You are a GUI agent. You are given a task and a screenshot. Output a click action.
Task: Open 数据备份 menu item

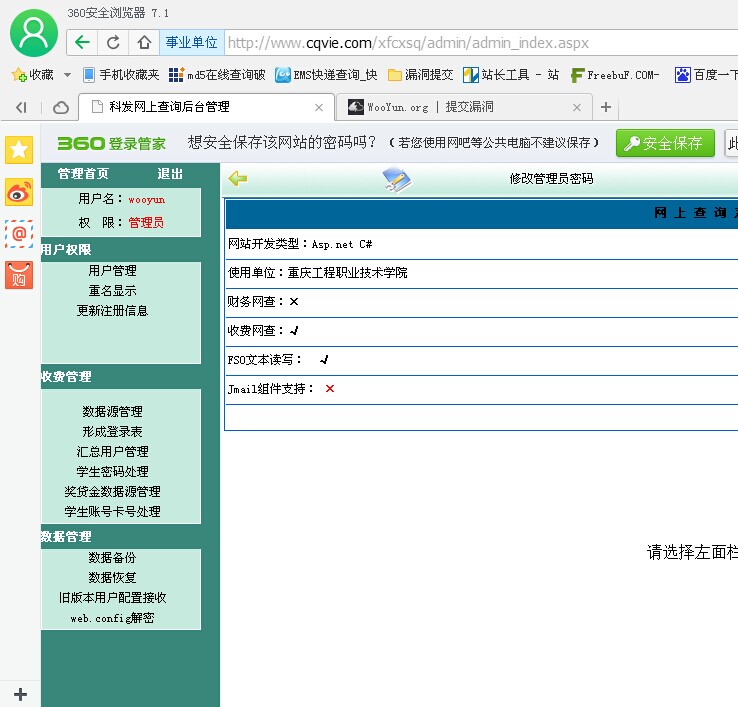tap(112, 558)
